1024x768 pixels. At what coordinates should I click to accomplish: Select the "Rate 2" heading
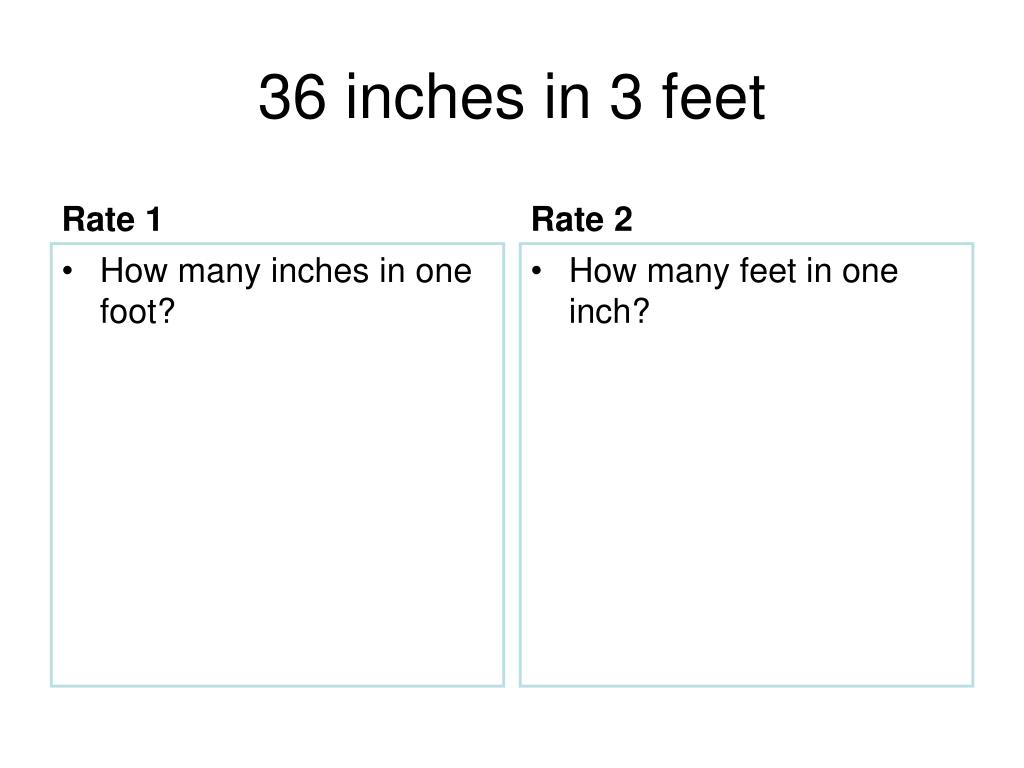[582, 219]
